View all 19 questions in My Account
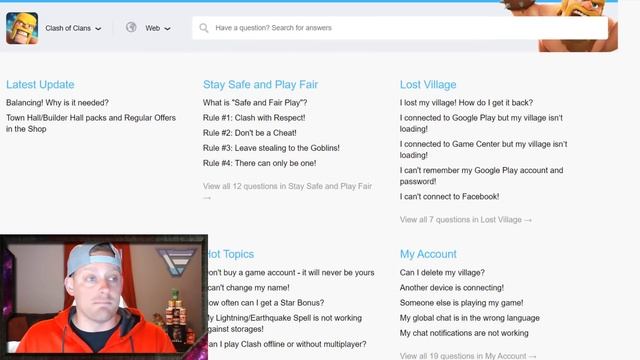Image resolution: width=640 pixels, height=360 pixels. (468, 356)
